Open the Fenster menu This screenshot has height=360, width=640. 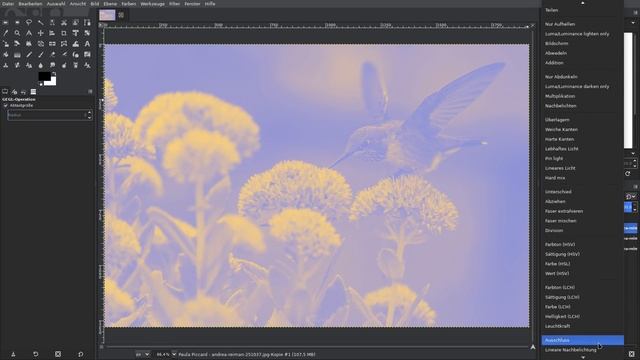pos(192,4)
